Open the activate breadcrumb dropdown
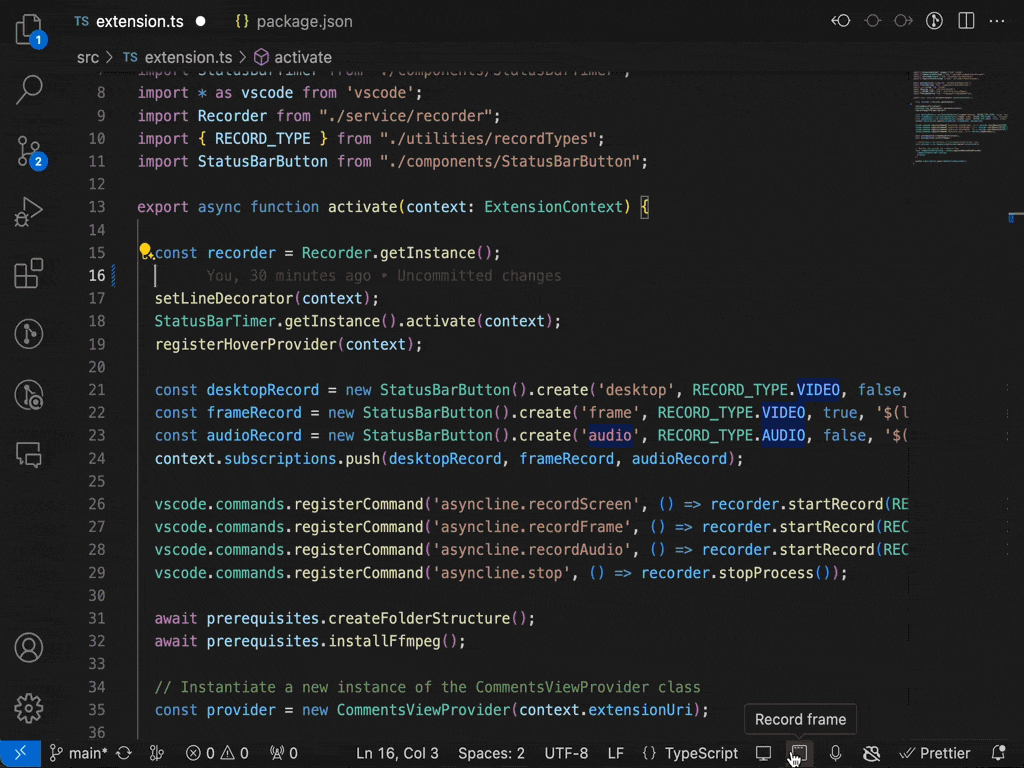Screen dimensions: 1024x768 click(303, 57)
